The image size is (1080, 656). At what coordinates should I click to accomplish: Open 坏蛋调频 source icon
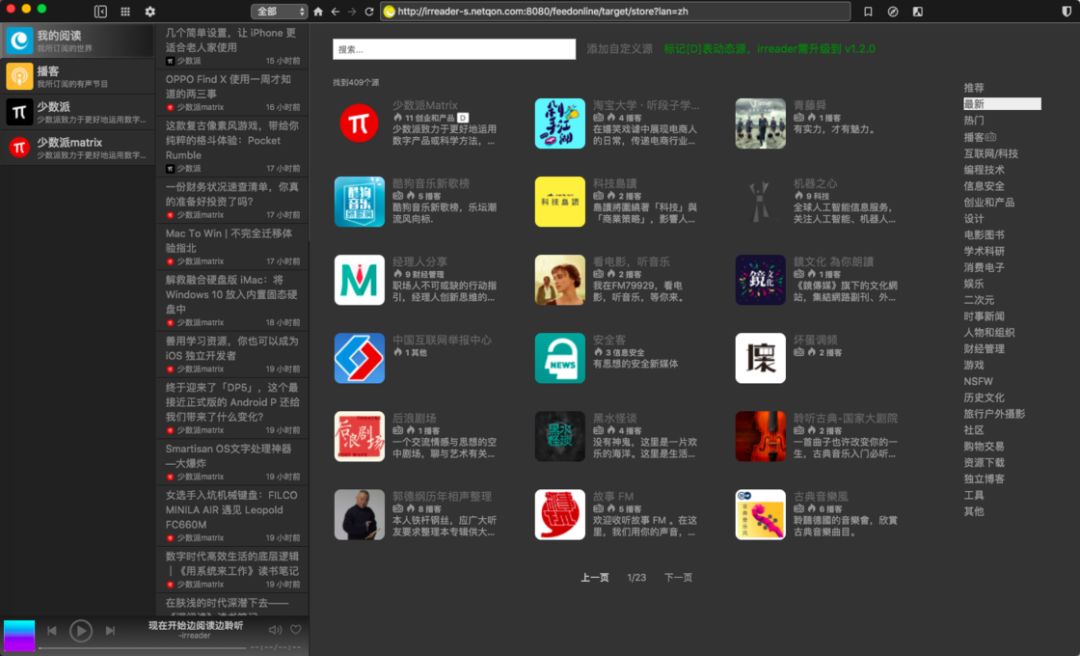pyautogui.click(x=760, y=358)
